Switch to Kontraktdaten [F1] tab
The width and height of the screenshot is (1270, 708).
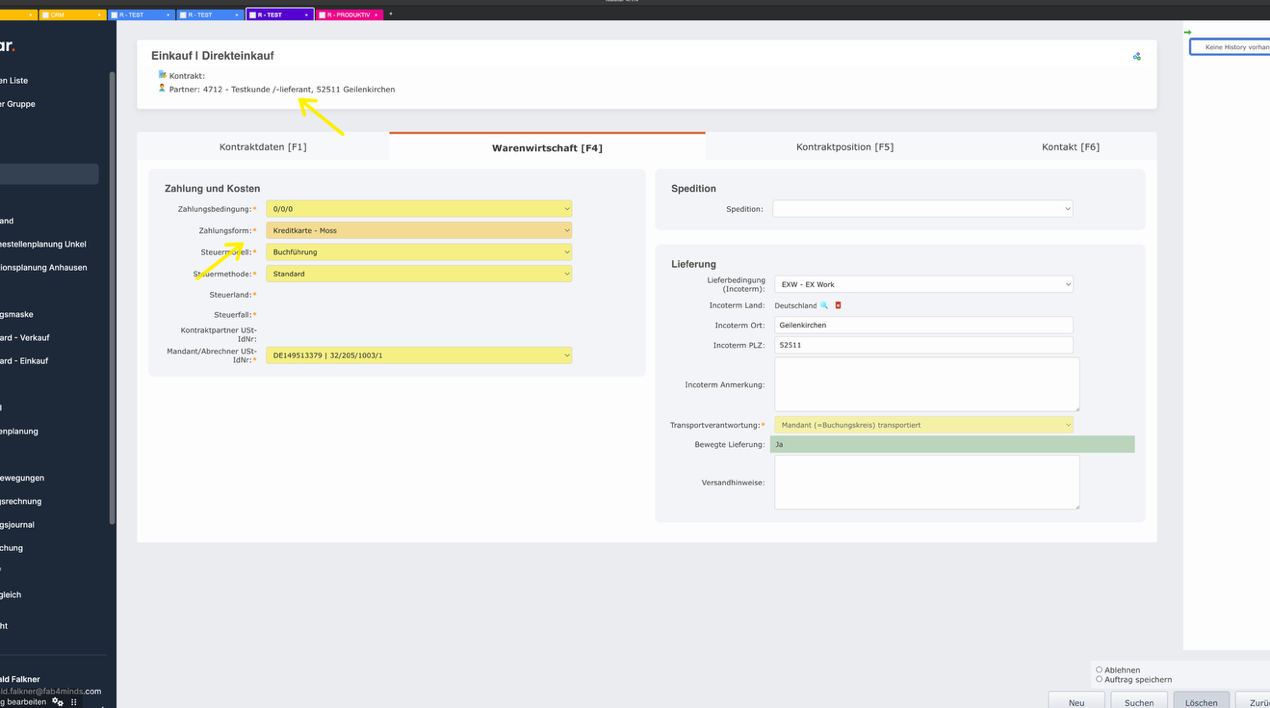point(263,147)
